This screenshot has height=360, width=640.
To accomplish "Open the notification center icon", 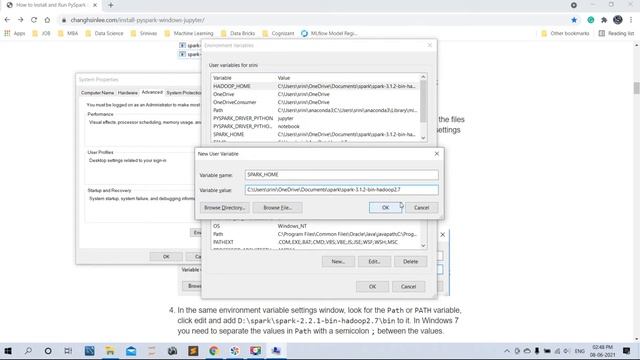I will 627,351.
